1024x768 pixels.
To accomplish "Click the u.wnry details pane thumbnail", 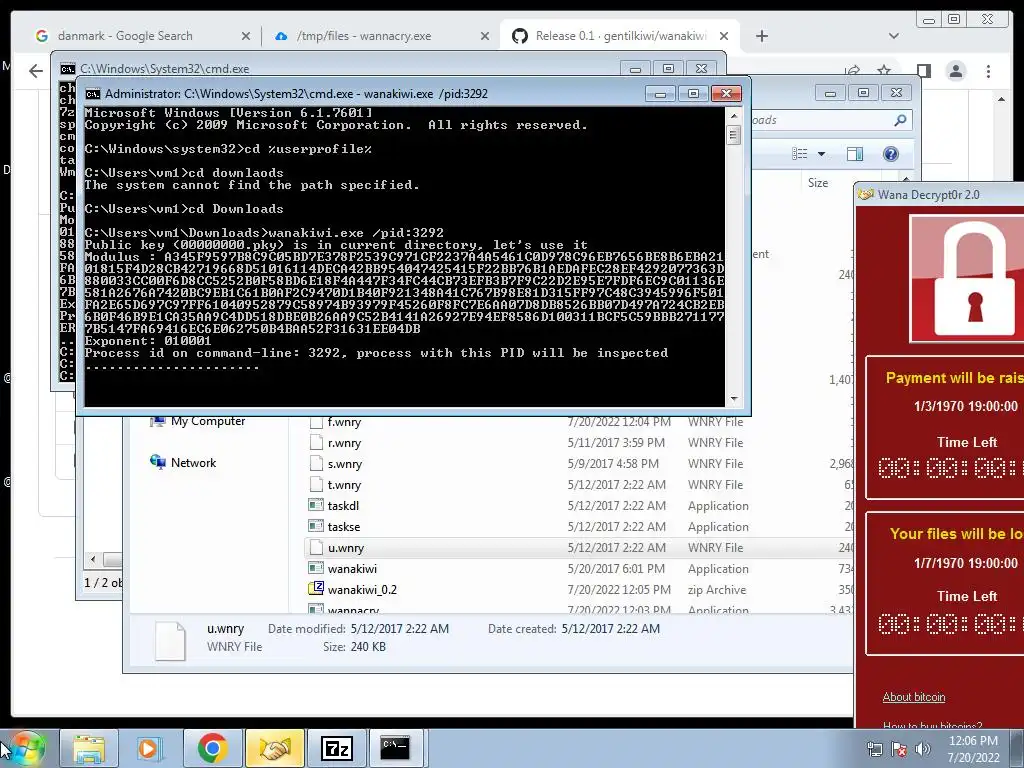I will 170,641.
